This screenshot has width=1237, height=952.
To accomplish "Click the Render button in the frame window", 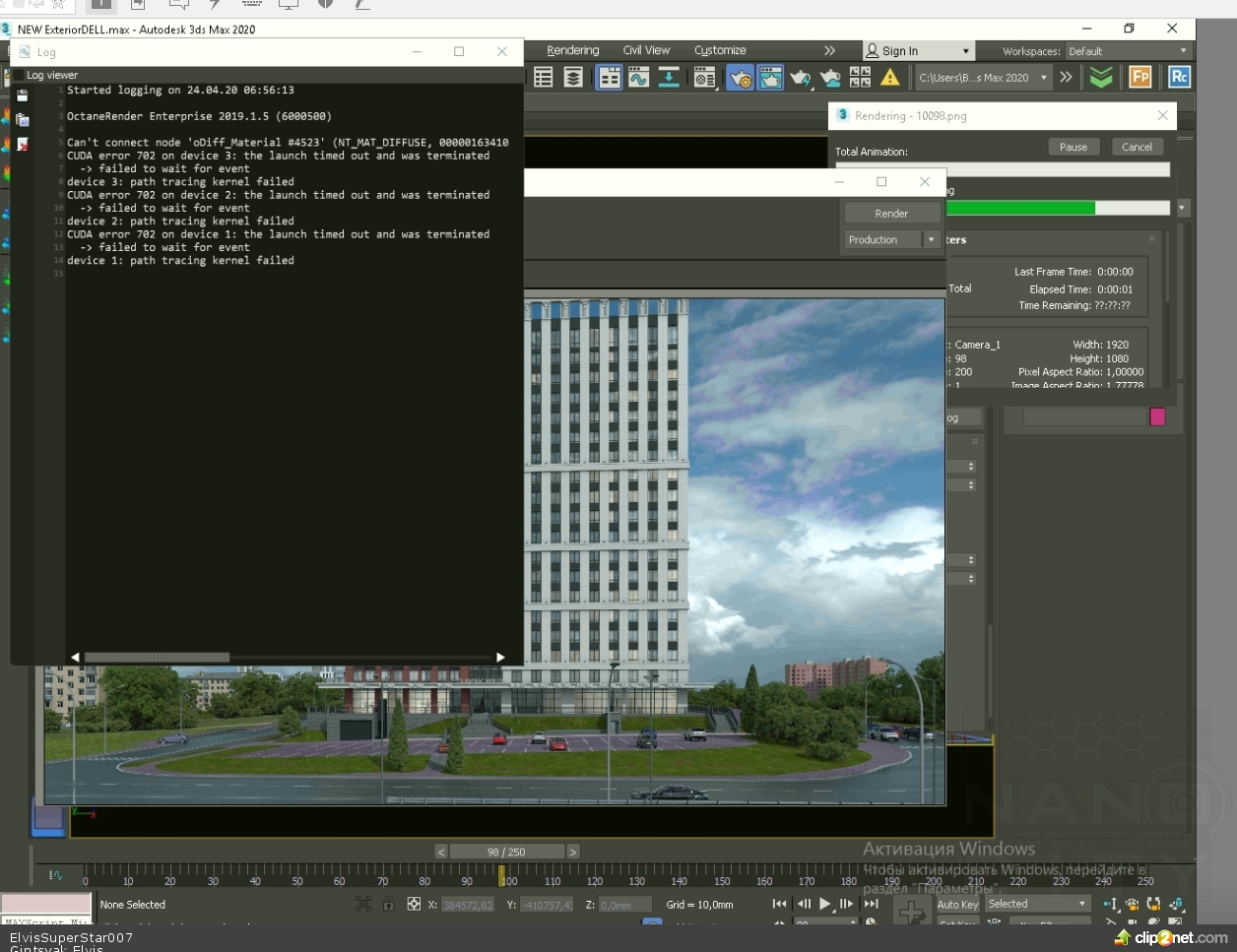I will (891, 213).
